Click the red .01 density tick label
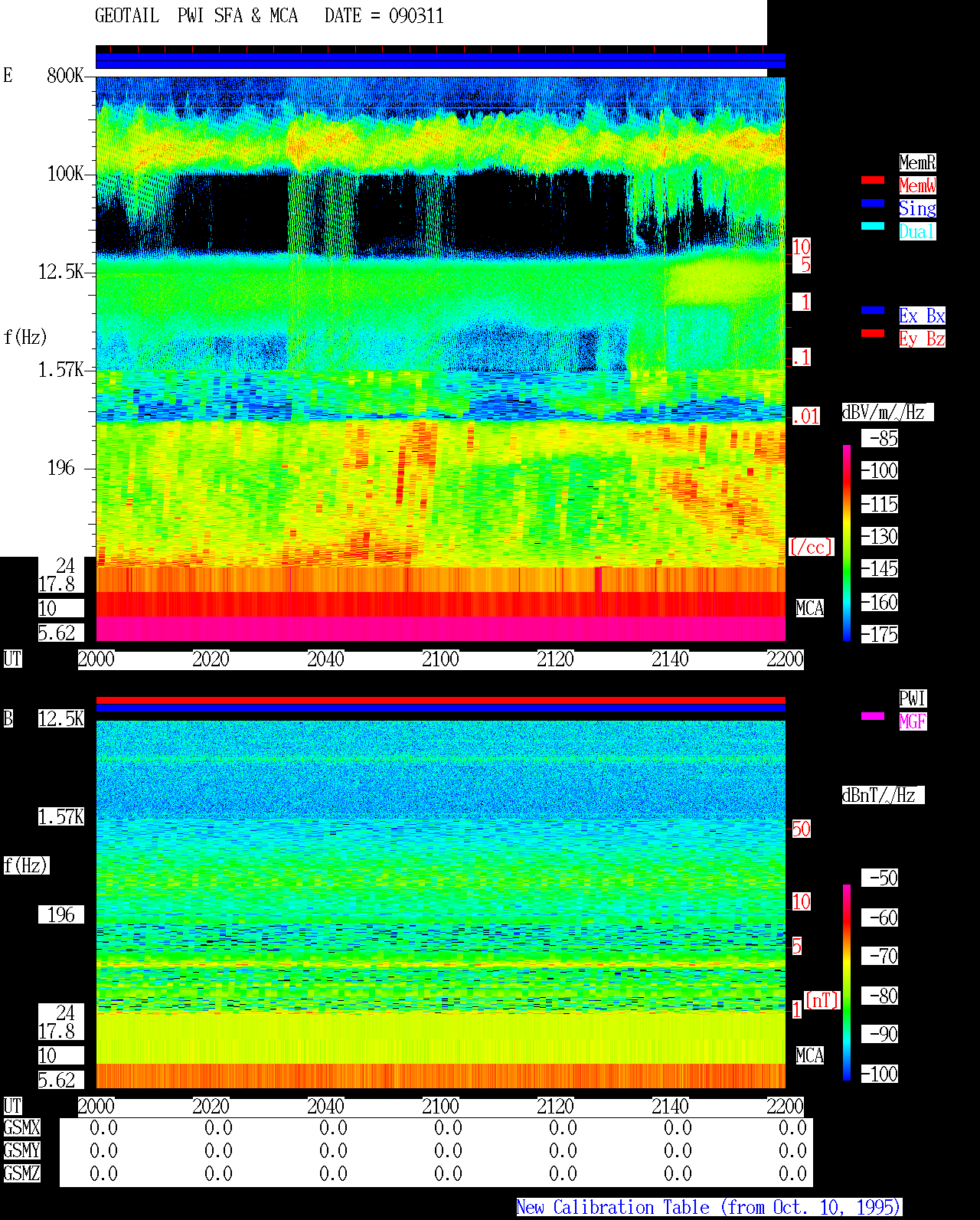This screenshot has width=980, height=1220. tap(805, 417)
